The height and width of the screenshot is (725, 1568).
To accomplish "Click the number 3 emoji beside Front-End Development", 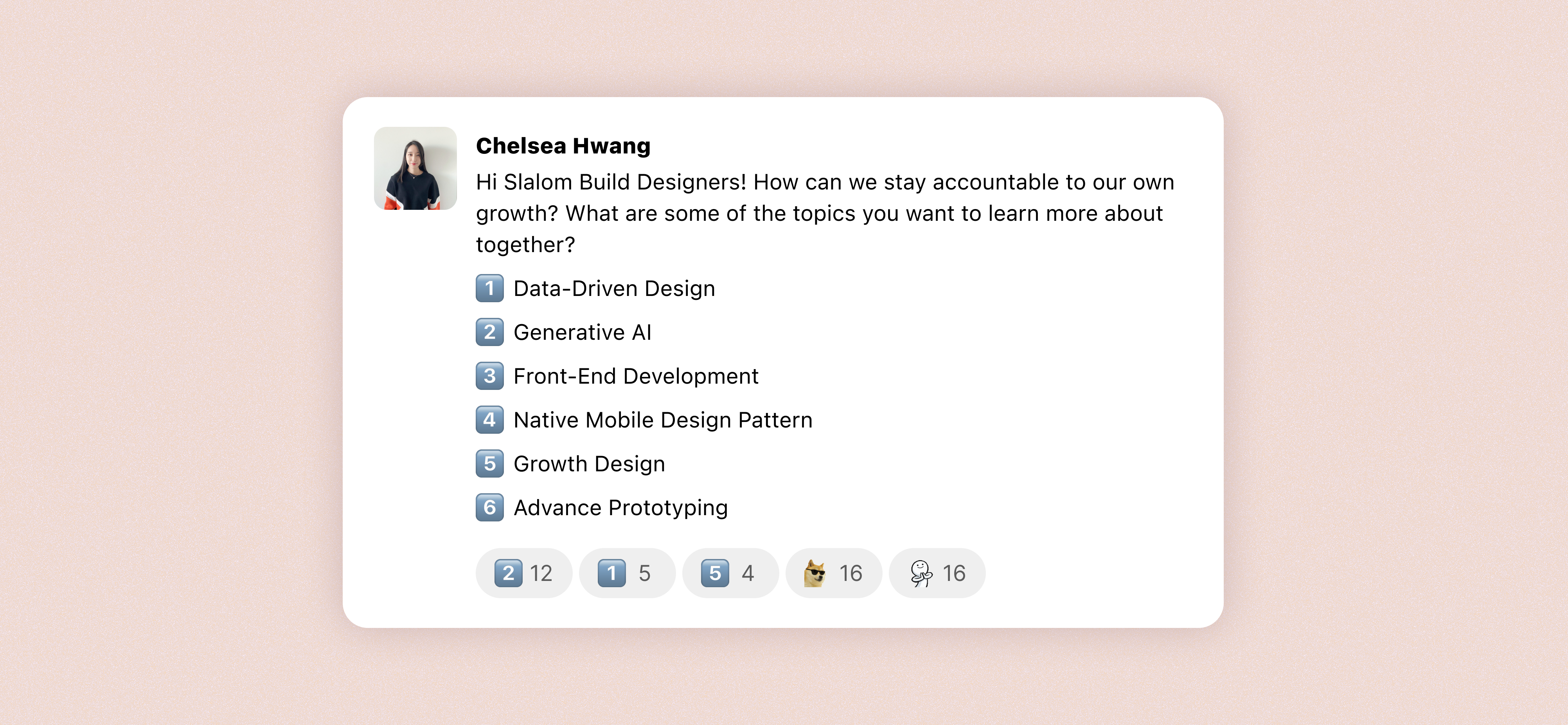I will 489,376.
